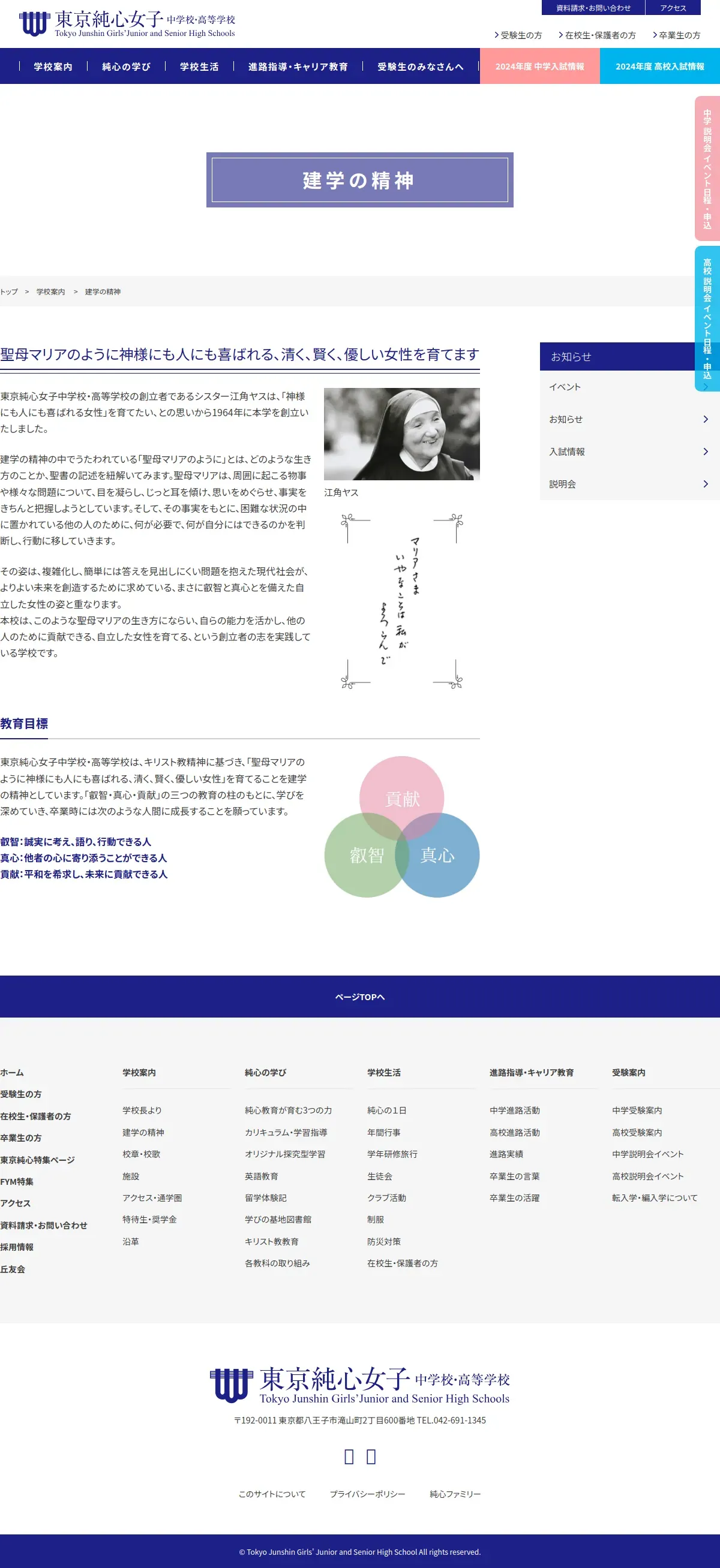
Task: Click the green 叡智 circle
Action: pos(367,855)
